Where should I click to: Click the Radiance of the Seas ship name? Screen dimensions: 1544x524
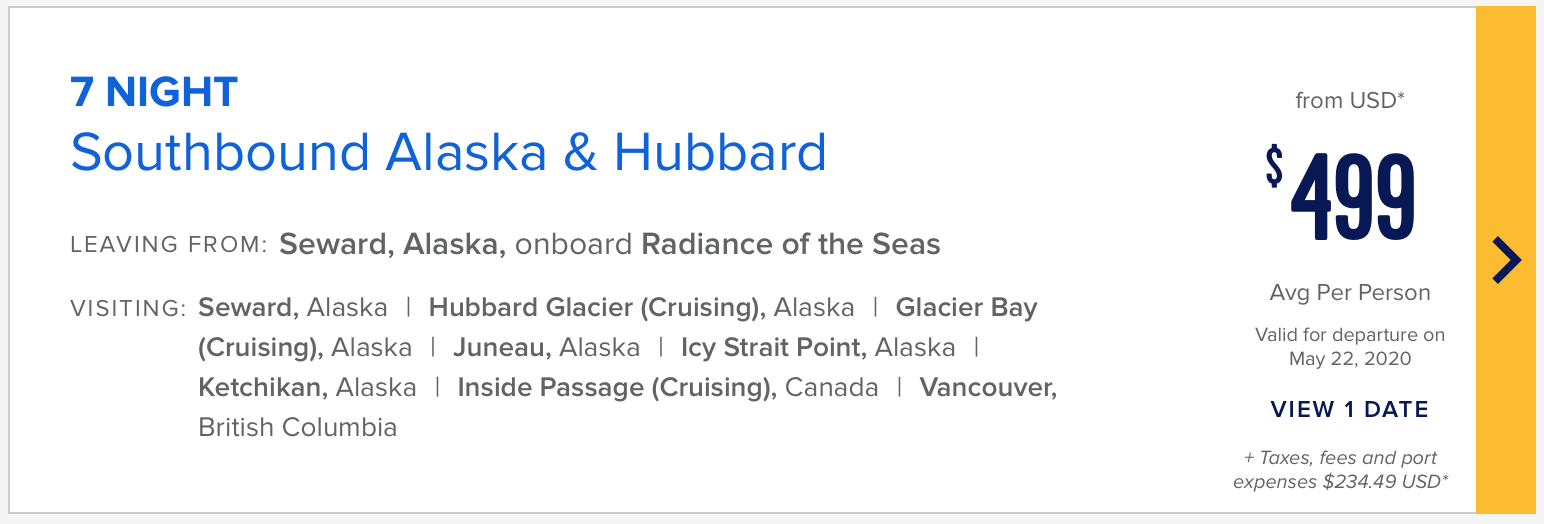point(791,244)
